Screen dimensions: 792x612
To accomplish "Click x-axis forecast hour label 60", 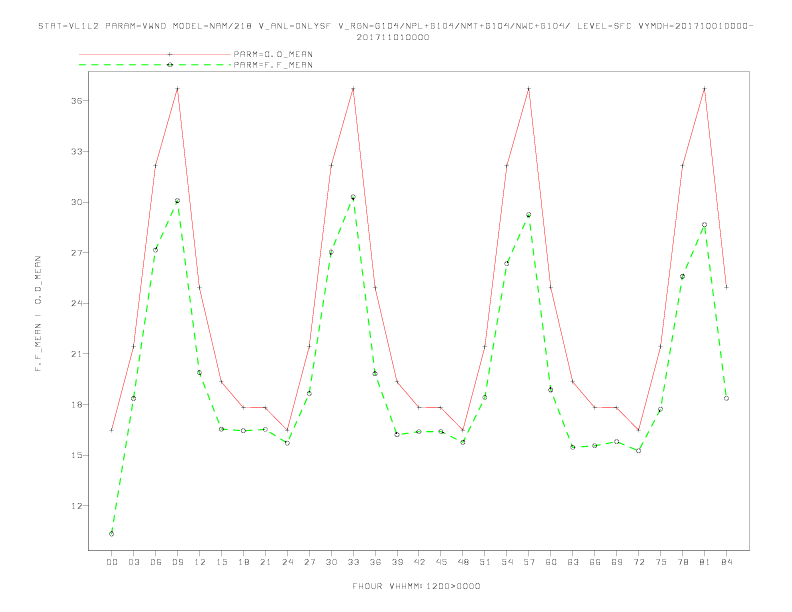I will [551, 562].
